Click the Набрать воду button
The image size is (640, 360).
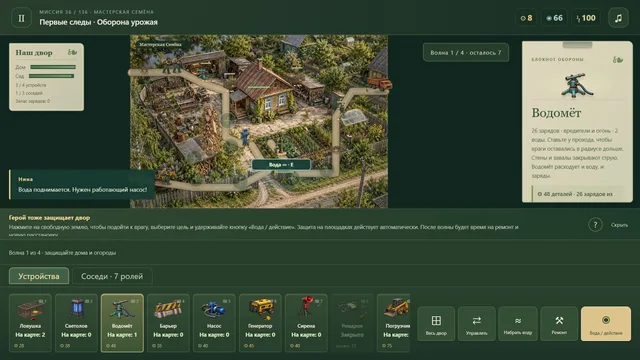[x=518, y=324]
